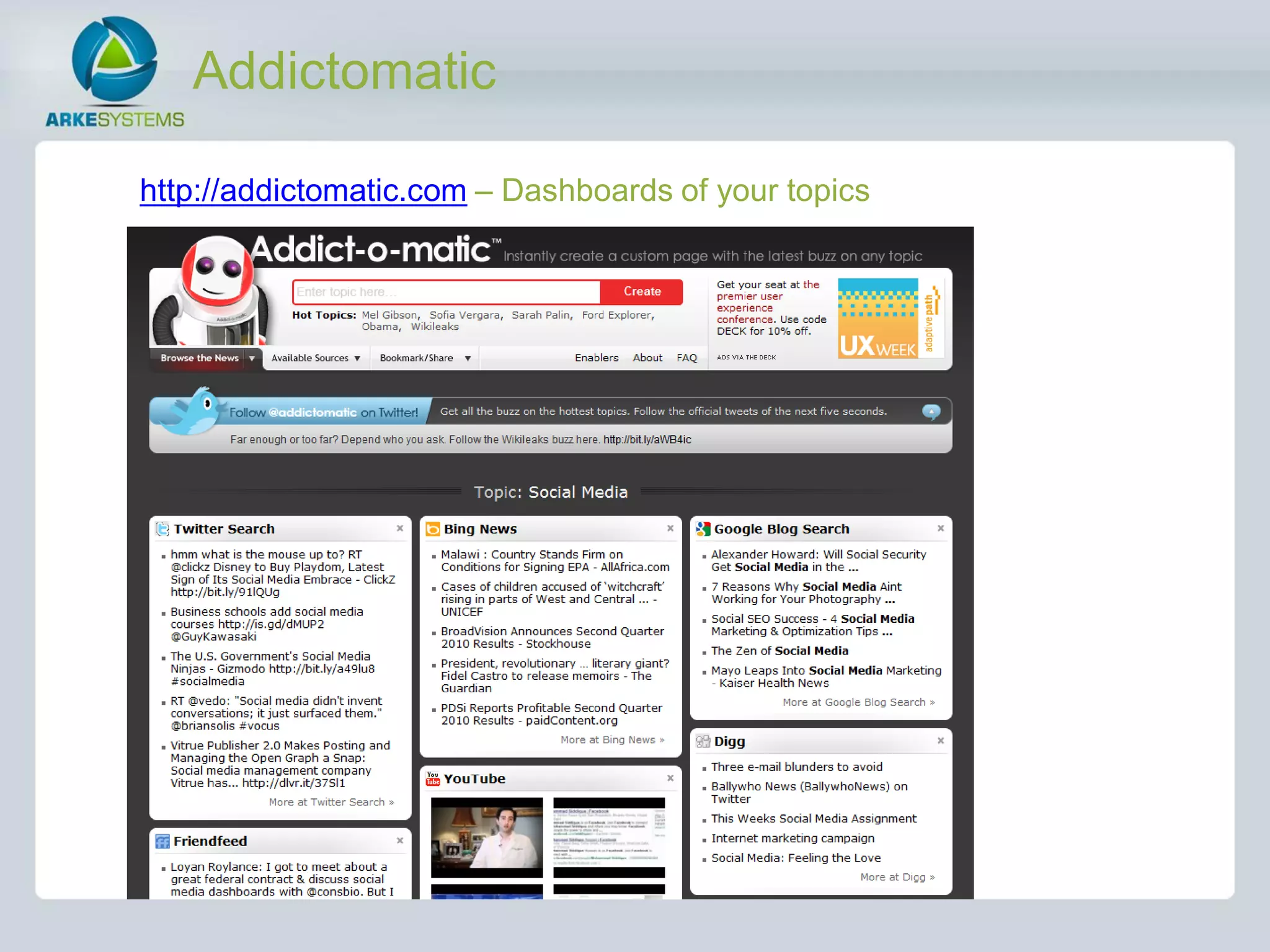Open BroadVision Announces Second Quarter results item

click(x=552, y=638)
